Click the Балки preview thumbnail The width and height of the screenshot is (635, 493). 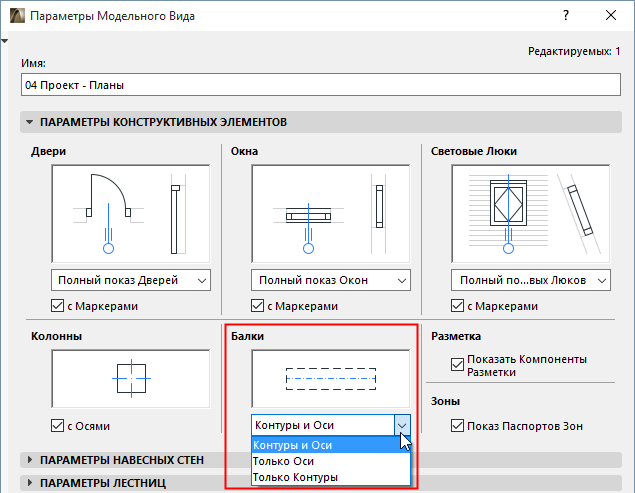[331, 379]
